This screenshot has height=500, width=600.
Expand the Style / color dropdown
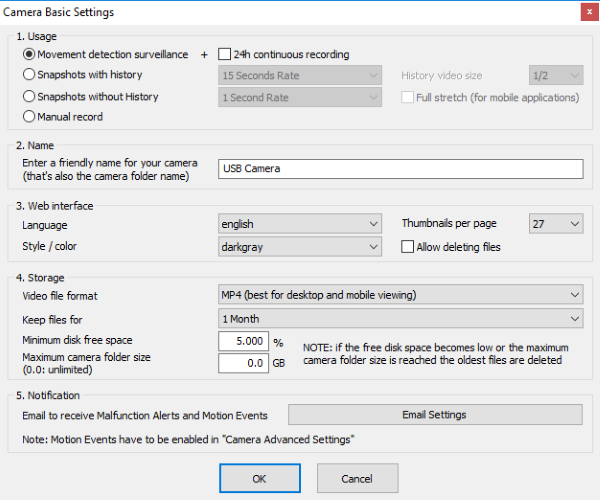tap(300, 246)
